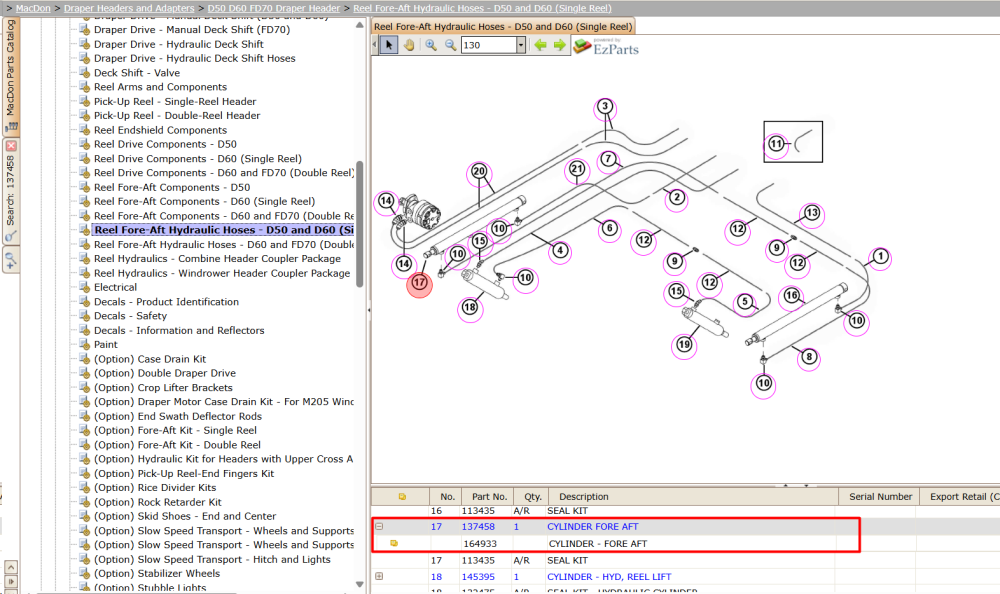
Task: Zoom out of the parts diagram
Action: click(x=450, y=45)
